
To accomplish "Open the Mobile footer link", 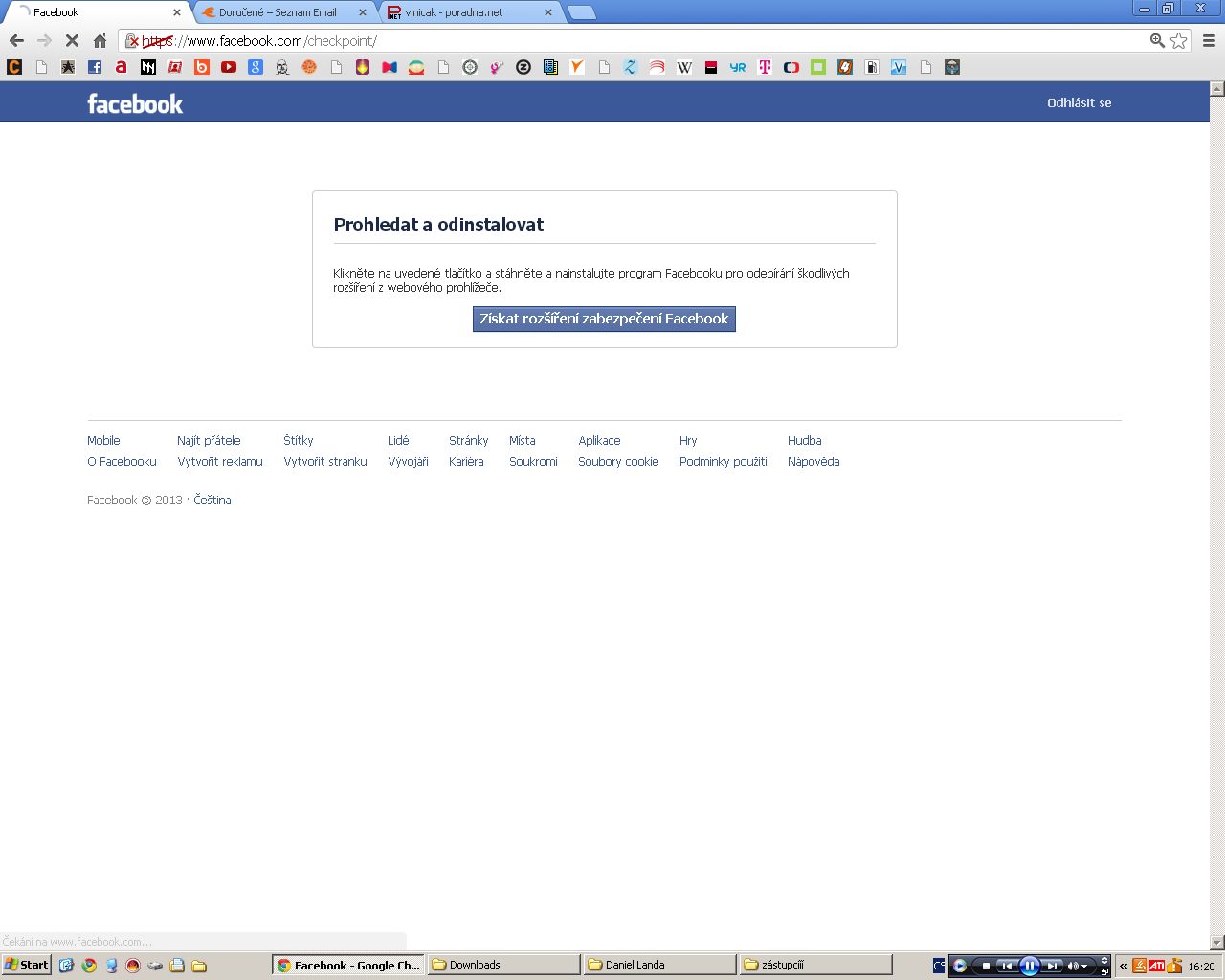I will click(103, 441).
